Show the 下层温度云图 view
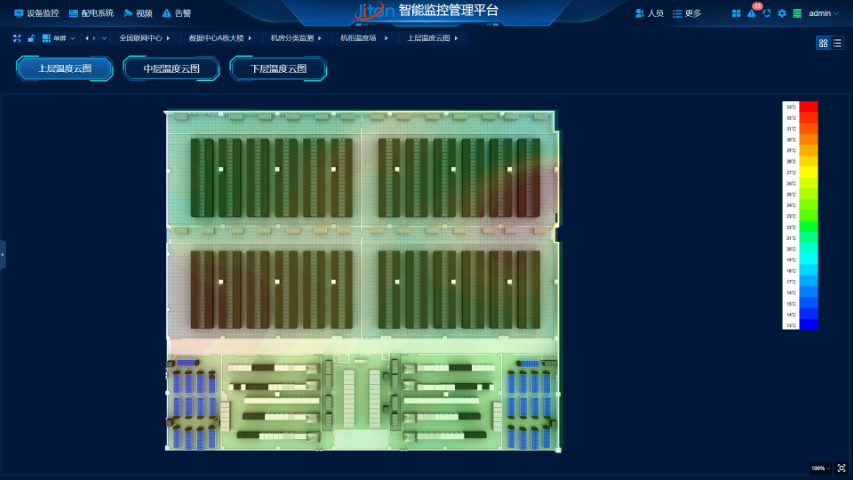 tap(278, 69)
